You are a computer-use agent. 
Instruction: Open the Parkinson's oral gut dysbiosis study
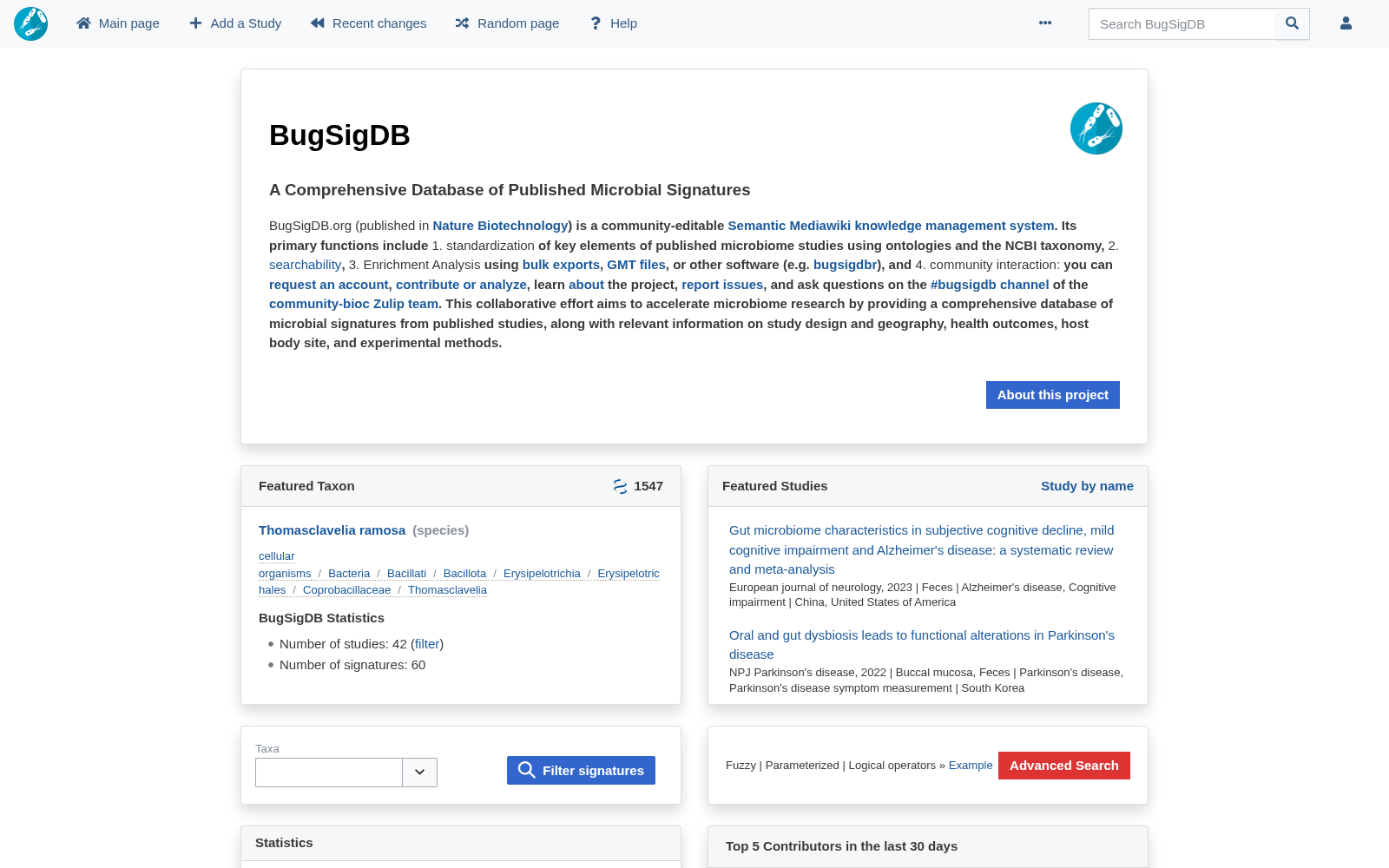(921, 645)
